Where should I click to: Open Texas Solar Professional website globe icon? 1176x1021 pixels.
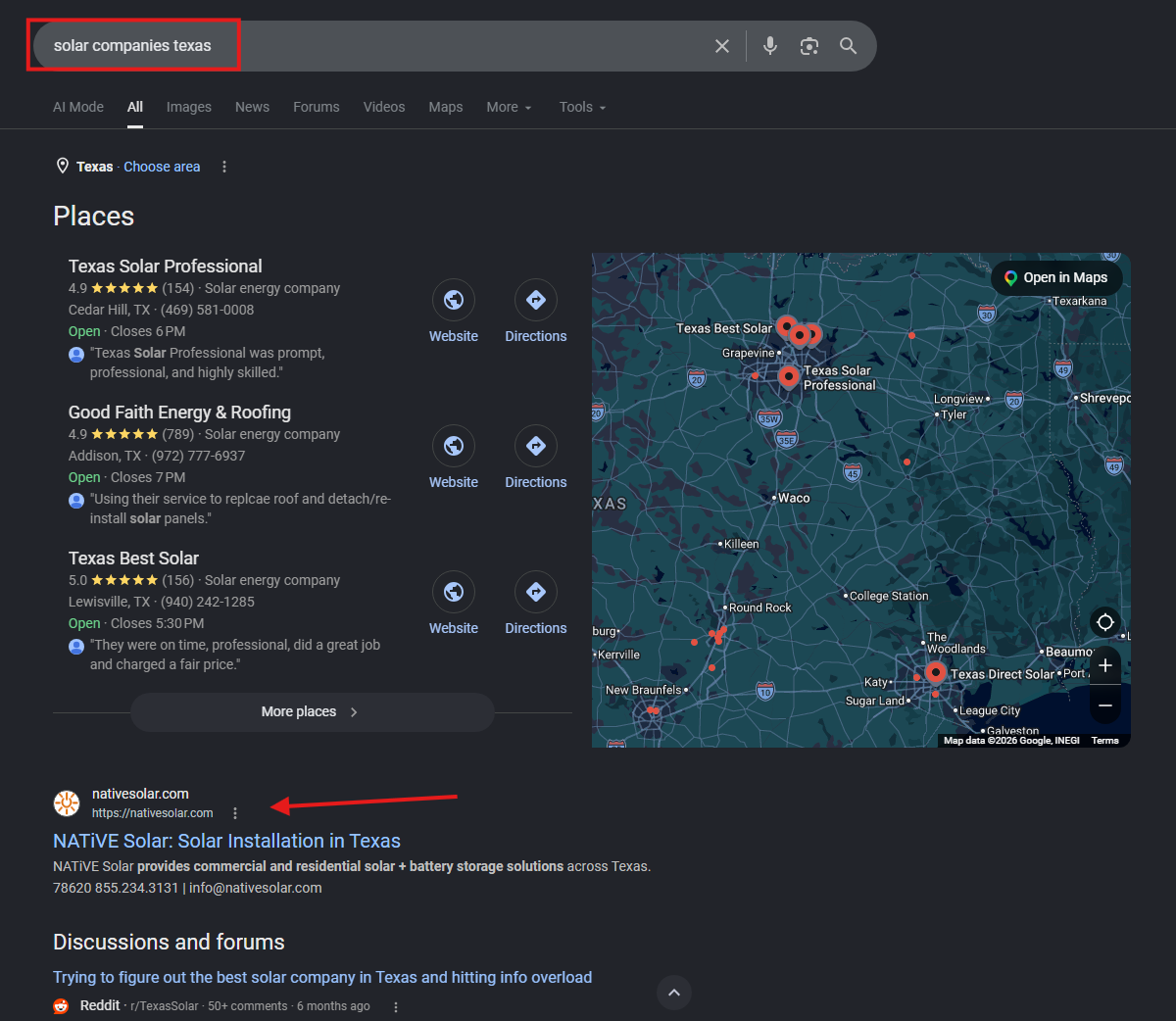(x=454, y=300)
